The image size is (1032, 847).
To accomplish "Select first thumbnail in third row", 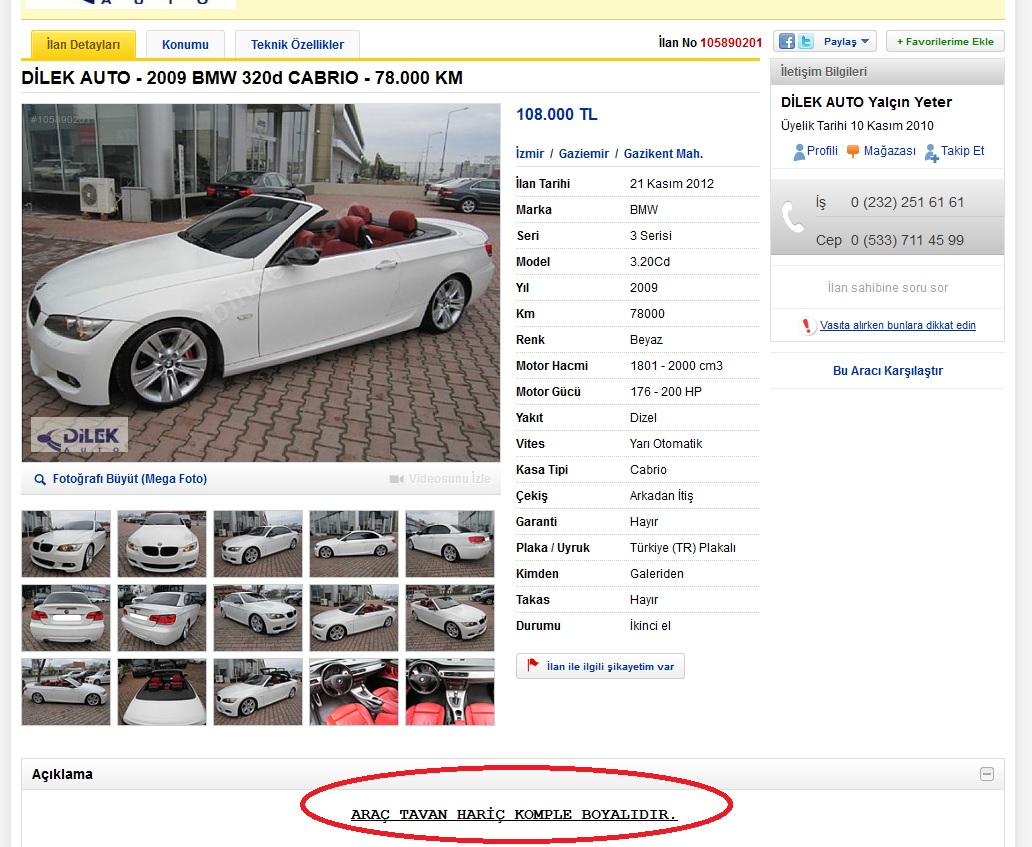I will click(x=66, y=692).
